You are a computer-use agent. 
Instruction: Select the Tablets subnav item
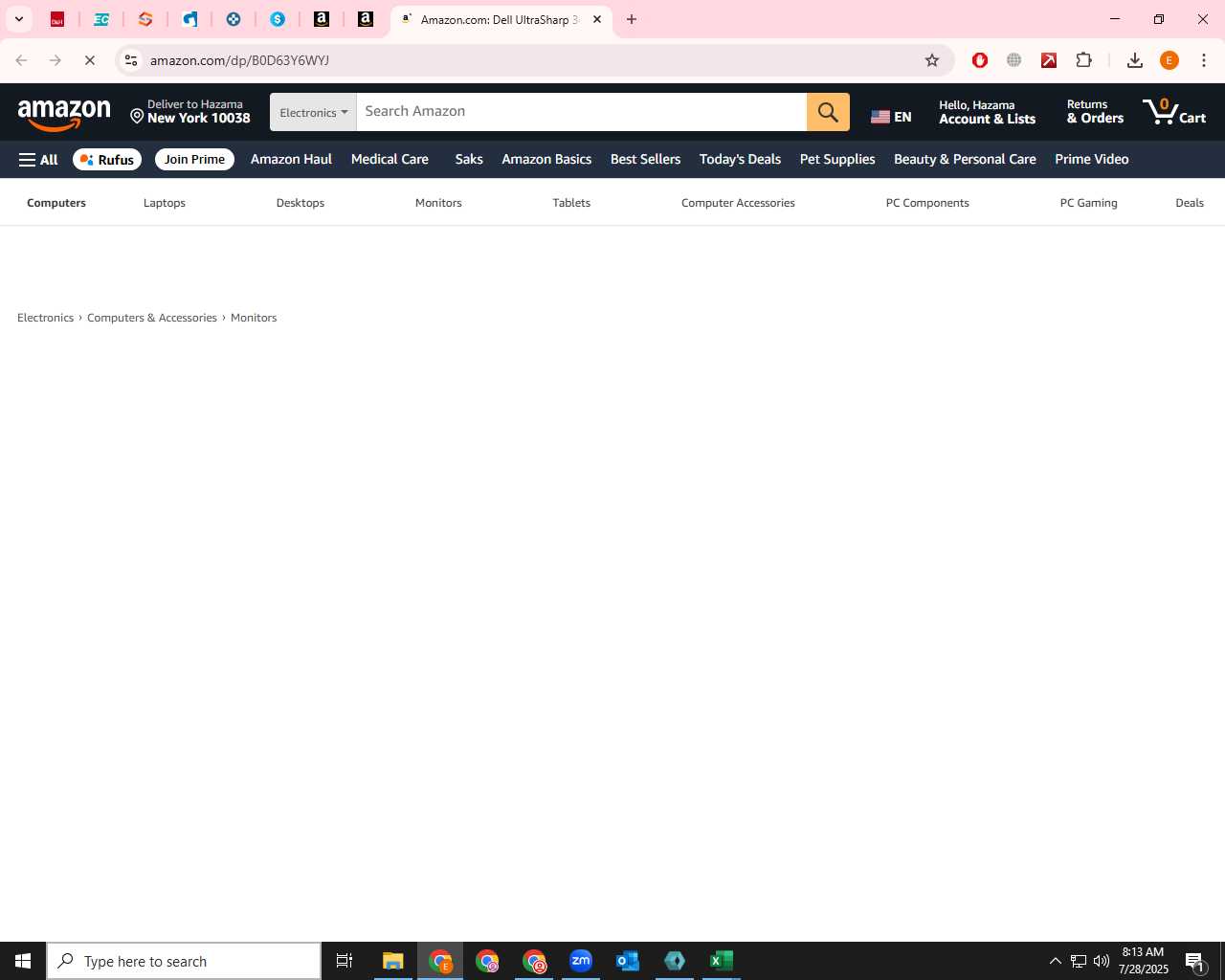click(571, 203)
